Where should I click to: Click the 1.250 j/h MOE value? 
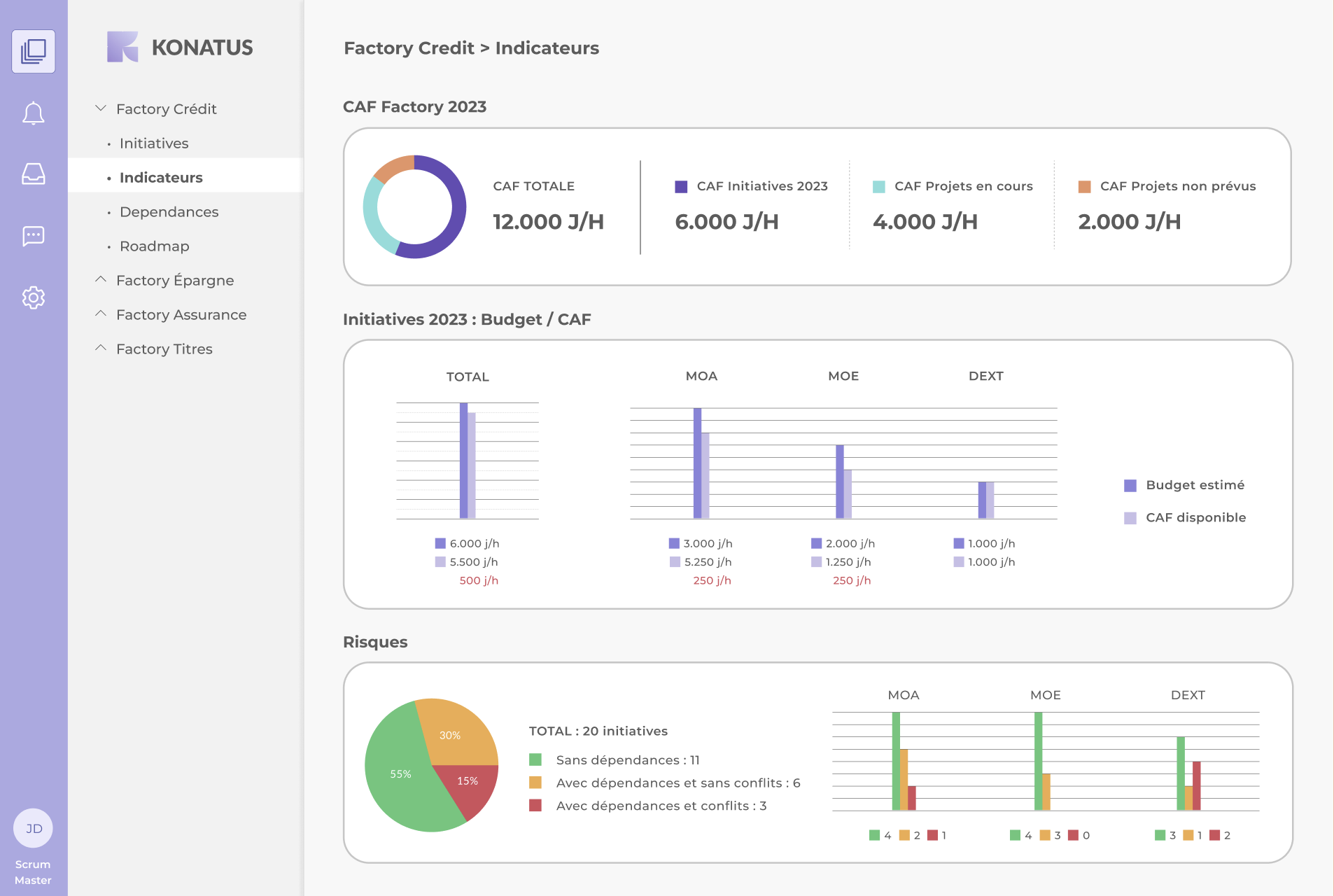pos(848,562)
